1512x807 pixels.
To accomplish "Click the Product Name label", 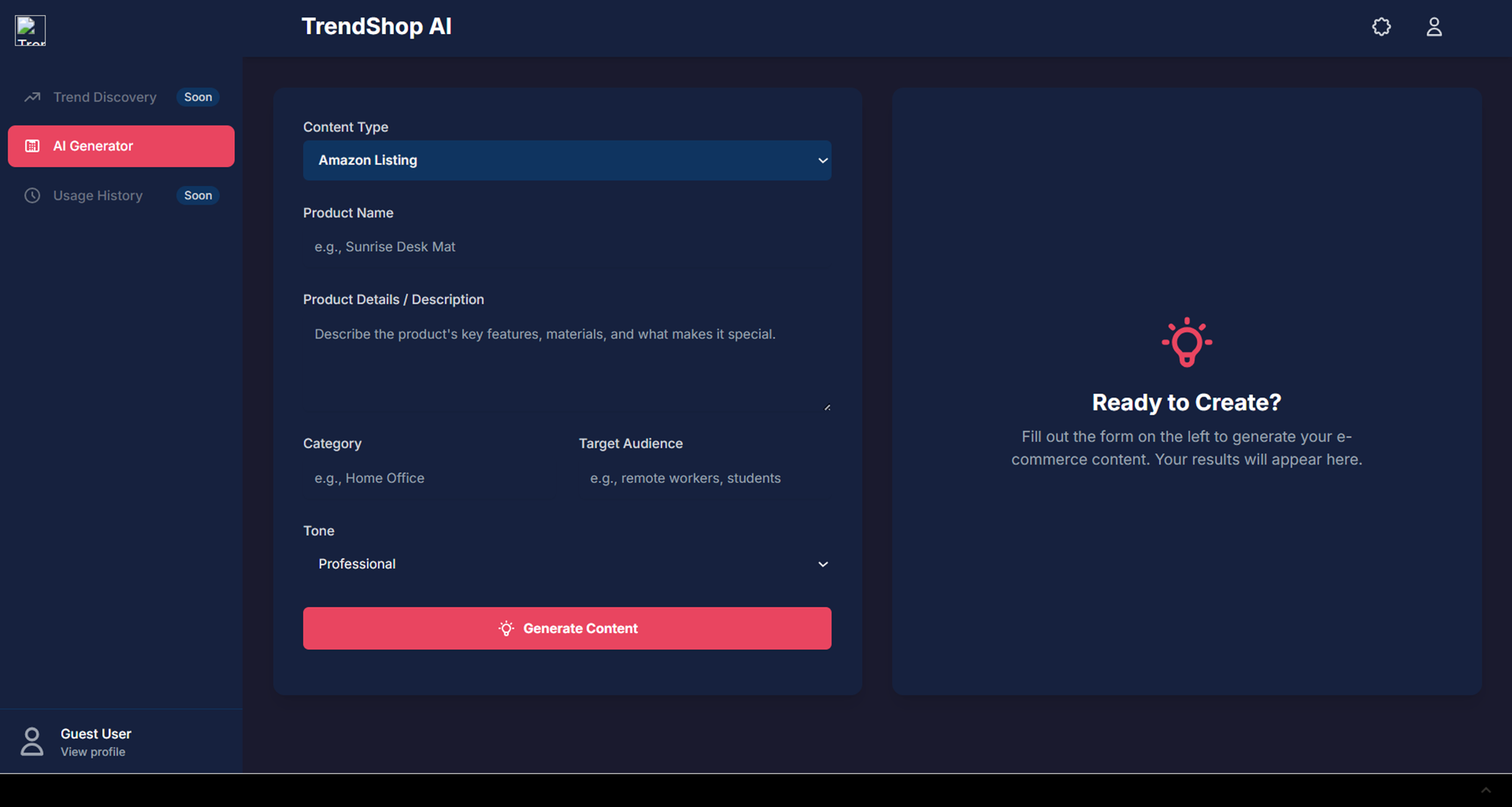I will [x=348, y=213].
